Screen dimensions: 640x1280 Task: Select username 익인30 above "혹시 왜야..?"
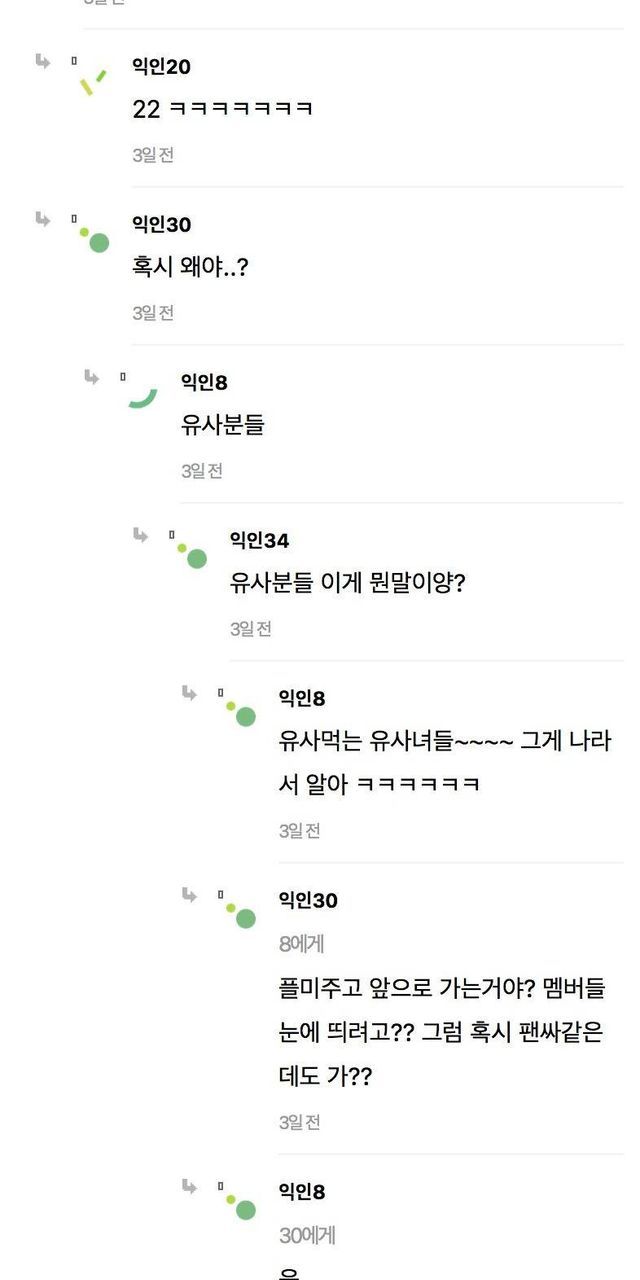pyautogui.click(x=161, y=225)
